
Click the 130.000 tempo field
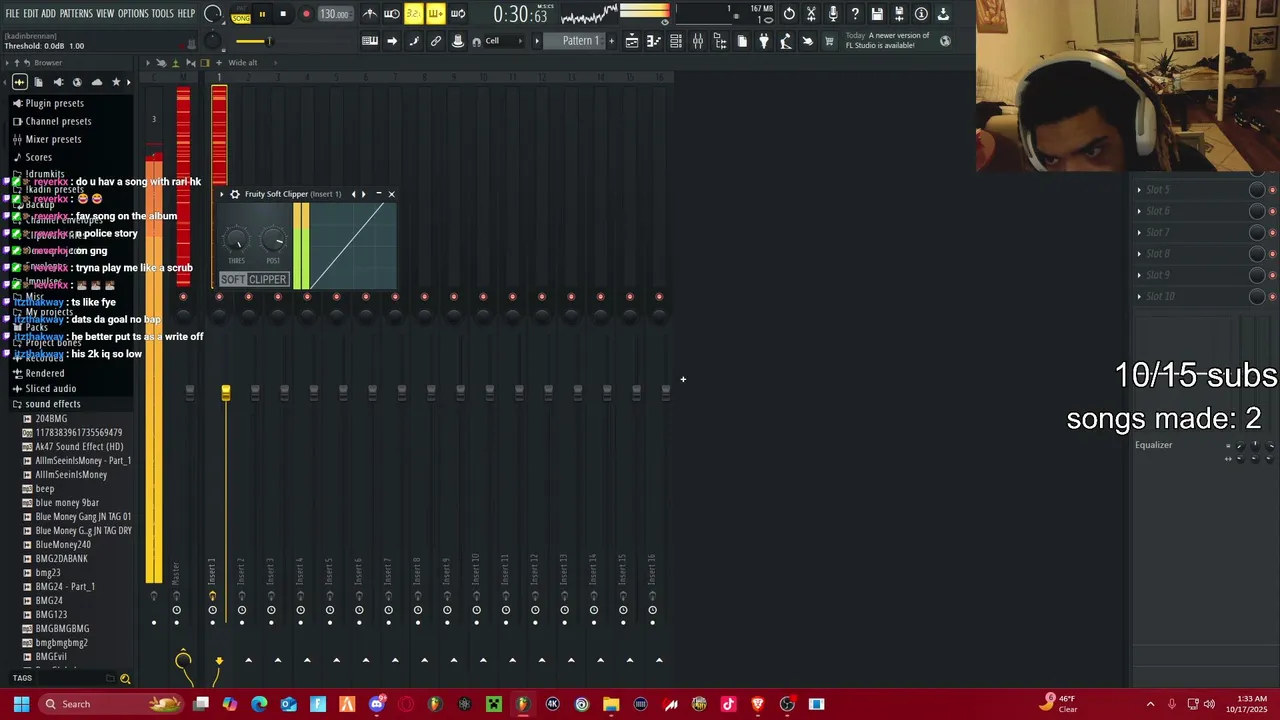point(334,14)
